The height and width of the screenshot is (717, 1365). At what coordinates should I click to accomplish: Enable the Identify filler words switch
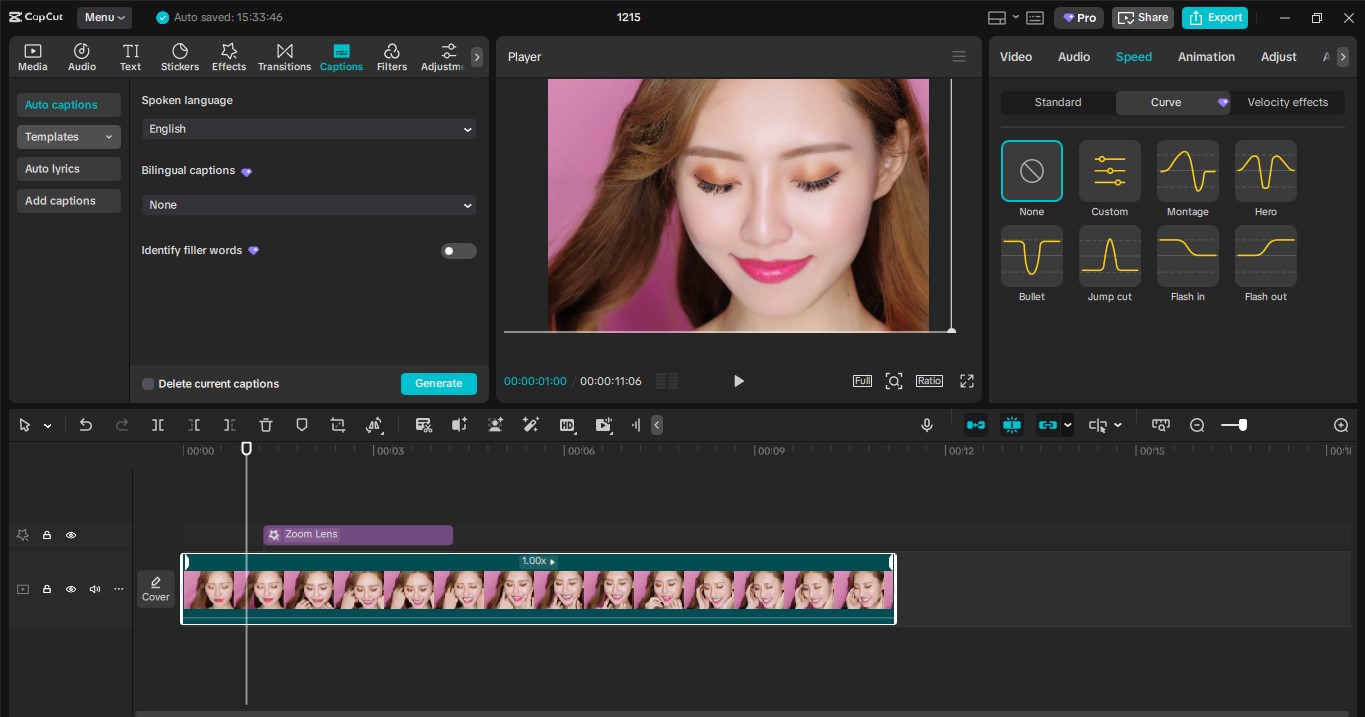click(x=458, y=251)
